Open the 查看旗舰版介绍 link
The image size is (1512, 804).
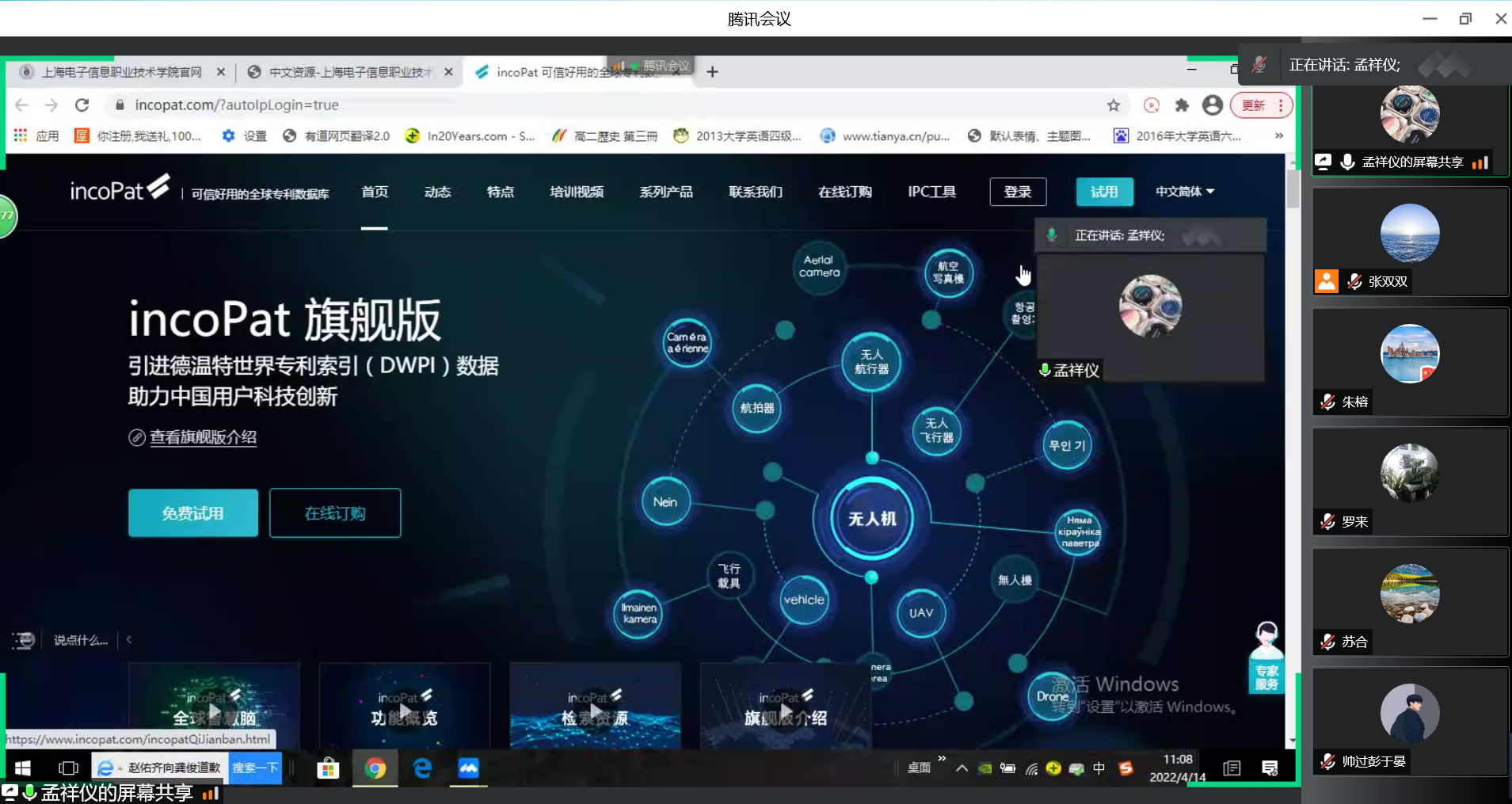click(x=203, y=437)
